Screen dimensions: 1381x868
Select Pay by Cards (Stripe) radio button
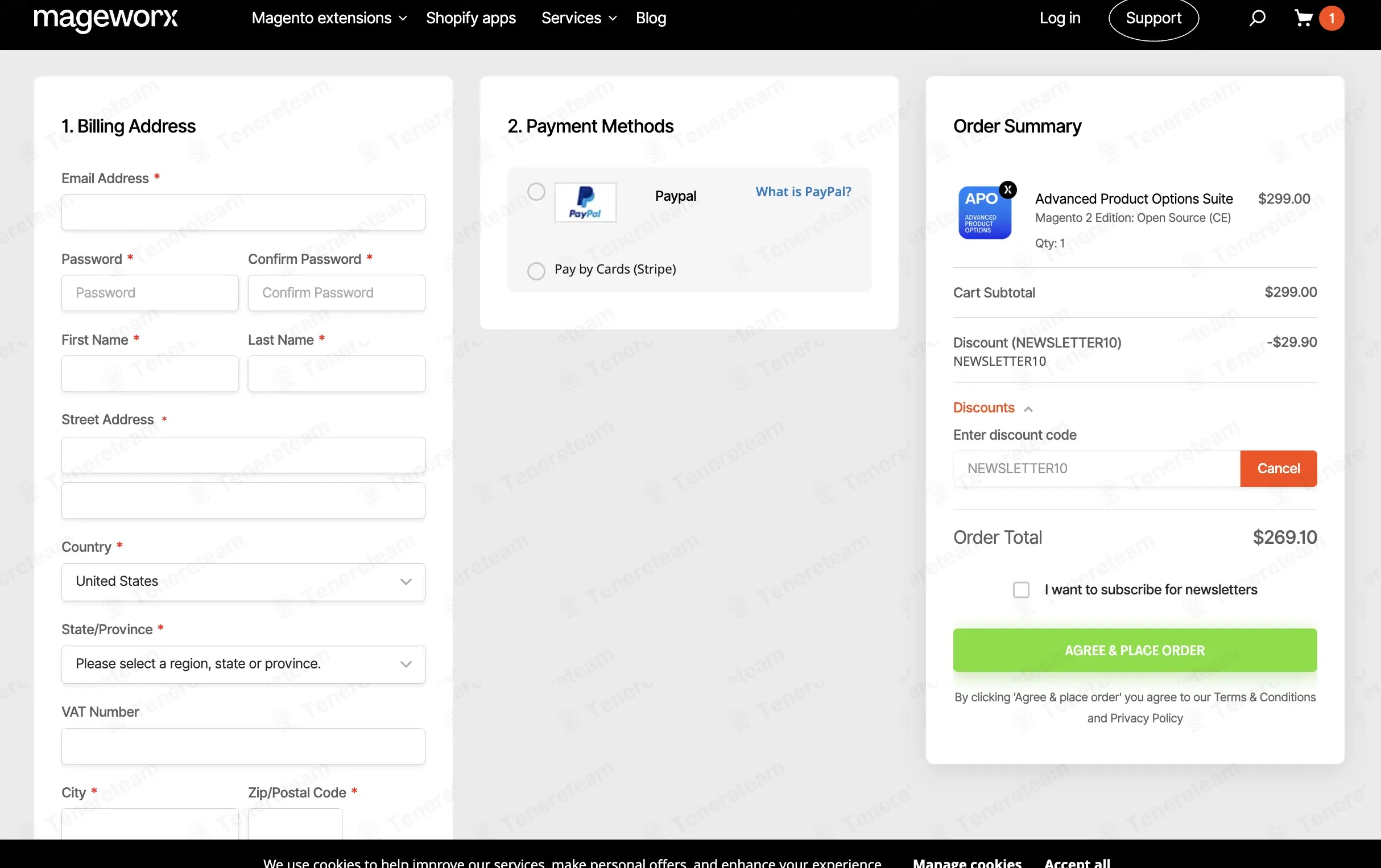536,271
